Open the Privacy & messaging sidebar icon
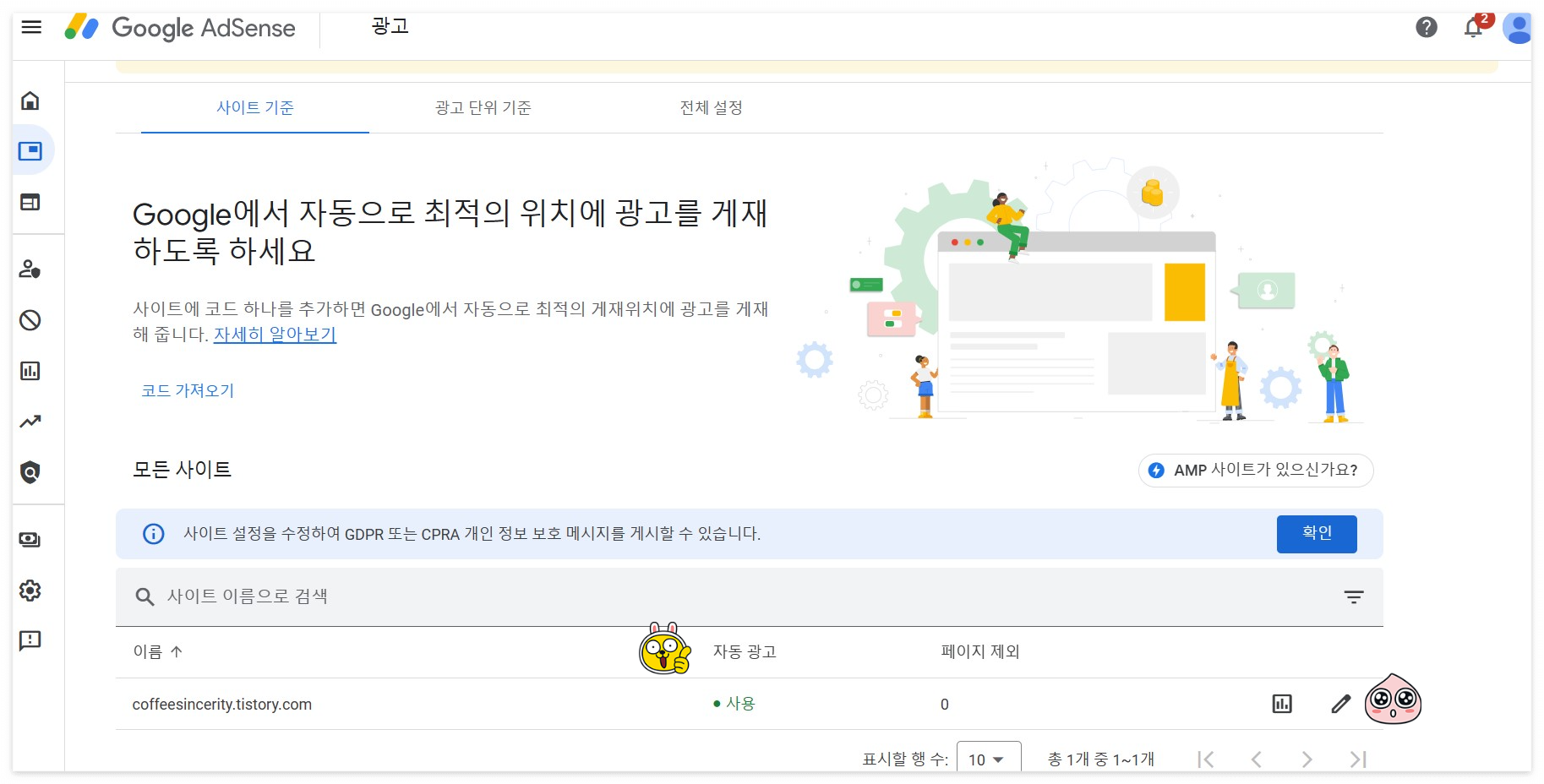 point(30,269)
